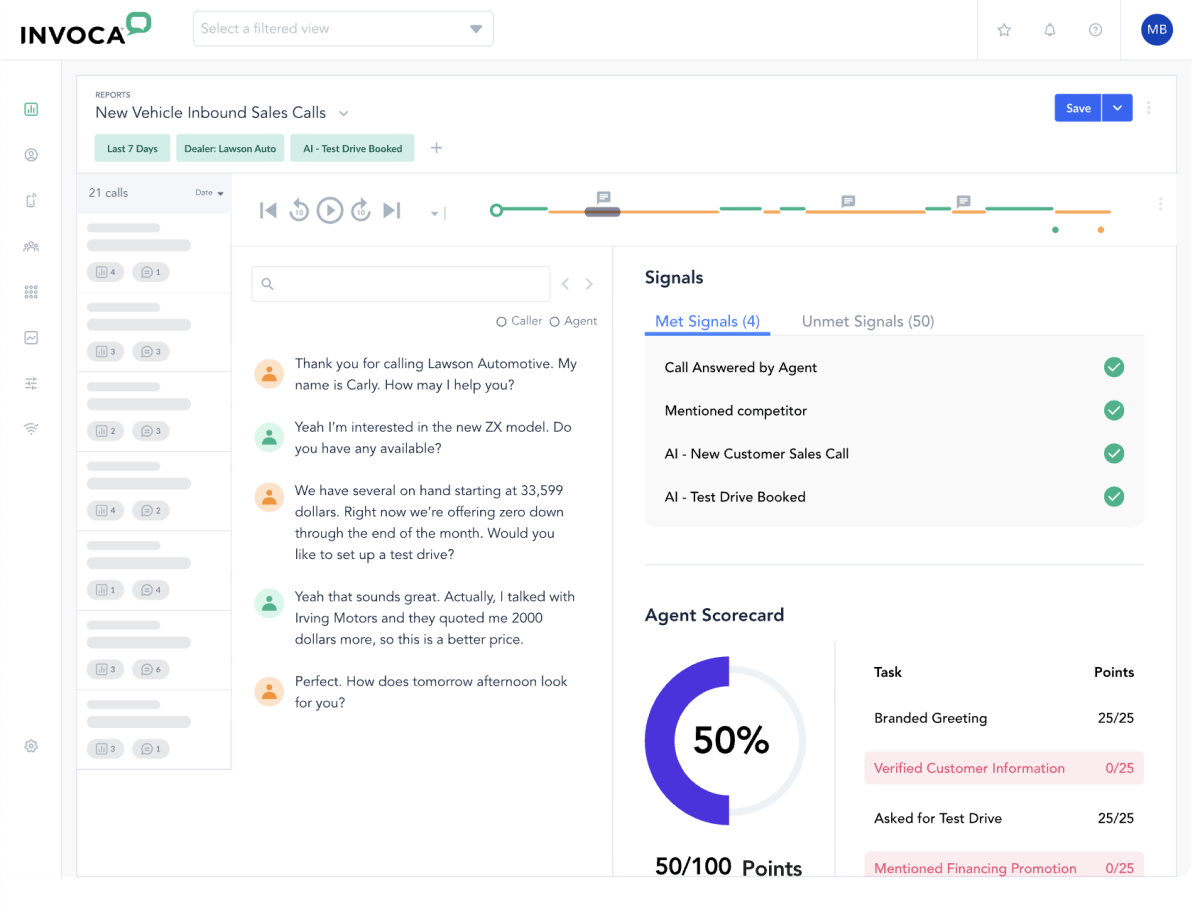Image resolution: width=1200 pixels, height=912 pixels.
Task: Open the Save button dropdown arrow
Action: 1117,108
